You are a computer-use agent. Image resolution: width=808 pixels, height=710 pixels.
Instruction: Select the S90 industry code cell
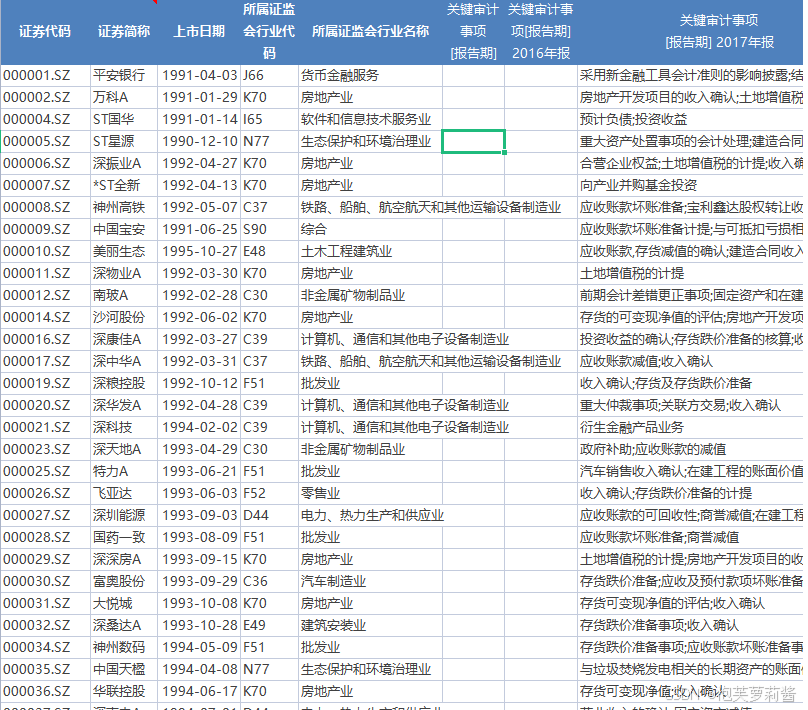click(x=269, y=229)
